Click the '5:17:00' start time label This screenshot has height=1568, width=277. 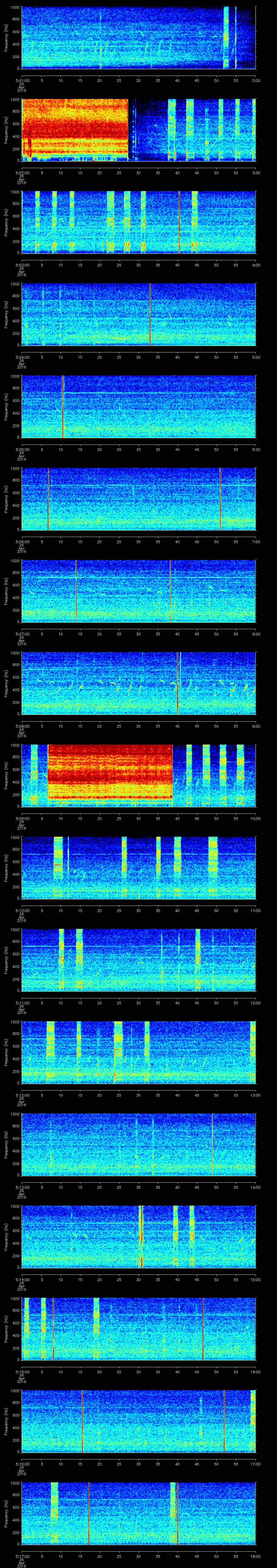pyautogui.click(x=22, y=1556)
